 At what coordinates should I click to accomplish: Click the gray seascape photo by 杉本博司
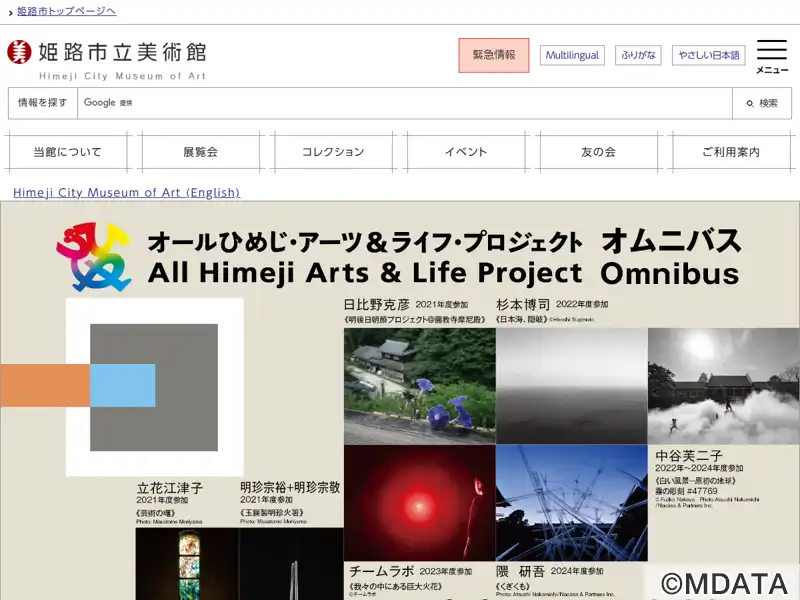click(x=571, y=386)
